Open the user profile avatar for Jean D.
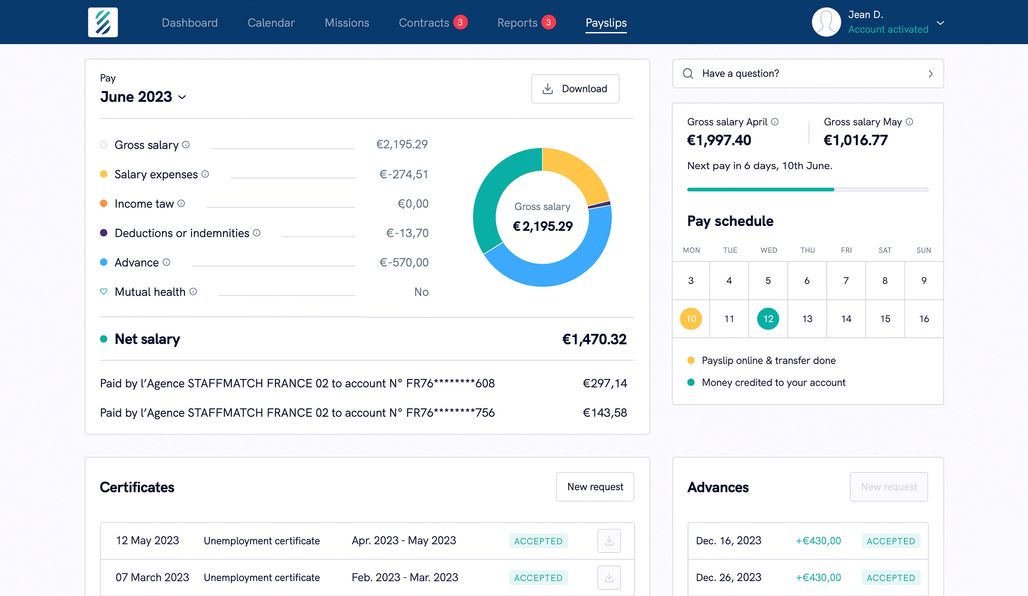This screenshot has height=596, width=1028. [826, 21]
